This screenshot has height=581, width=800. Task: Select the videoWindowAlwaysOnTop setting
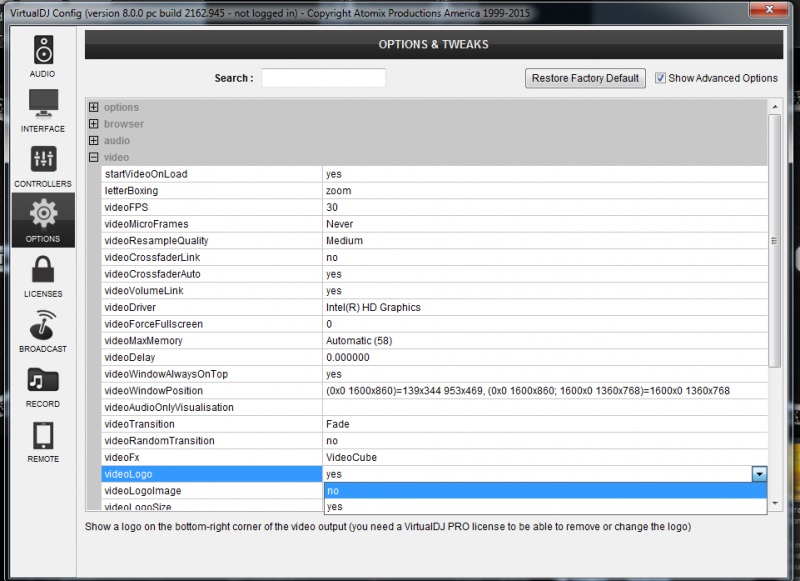434,374
